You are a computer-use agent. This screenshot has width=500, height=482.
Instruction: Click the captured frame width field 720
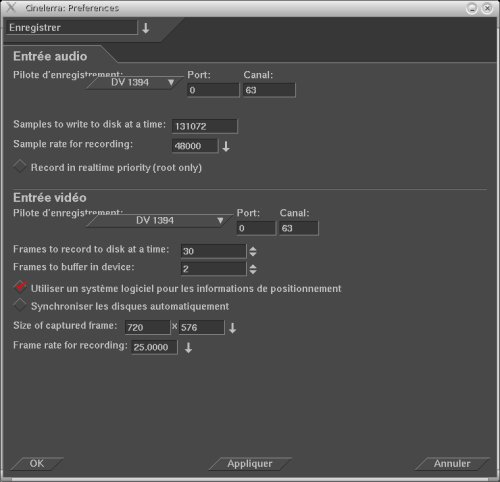pos(147,327)
